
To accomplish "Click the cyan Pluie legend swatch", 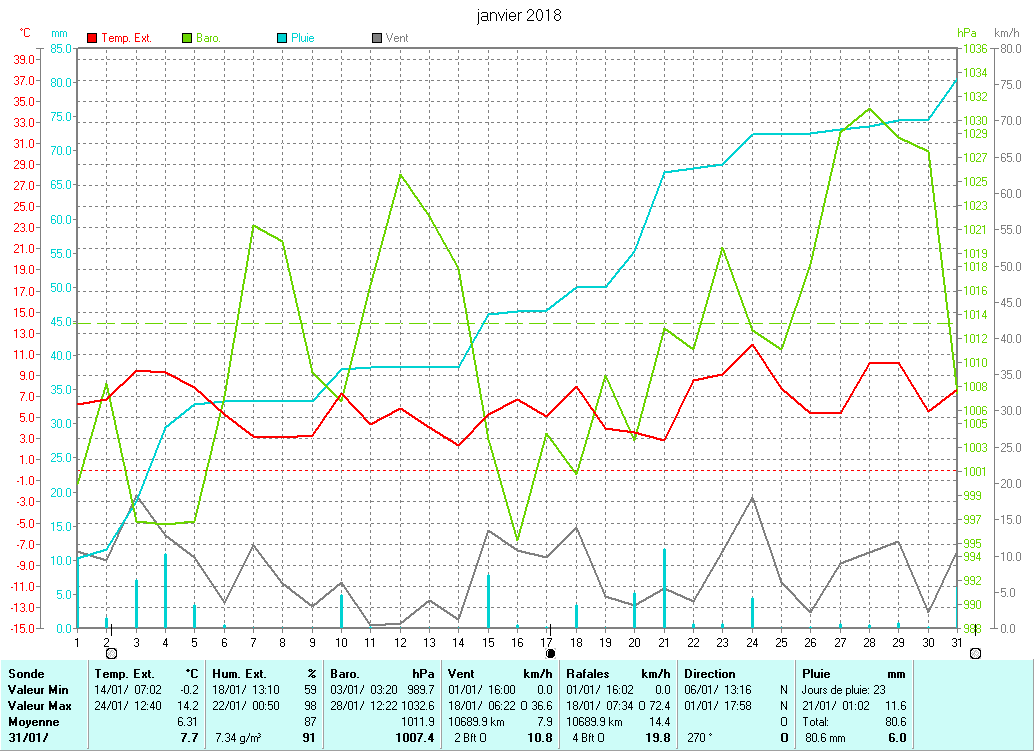I will (x=282, y=38).
